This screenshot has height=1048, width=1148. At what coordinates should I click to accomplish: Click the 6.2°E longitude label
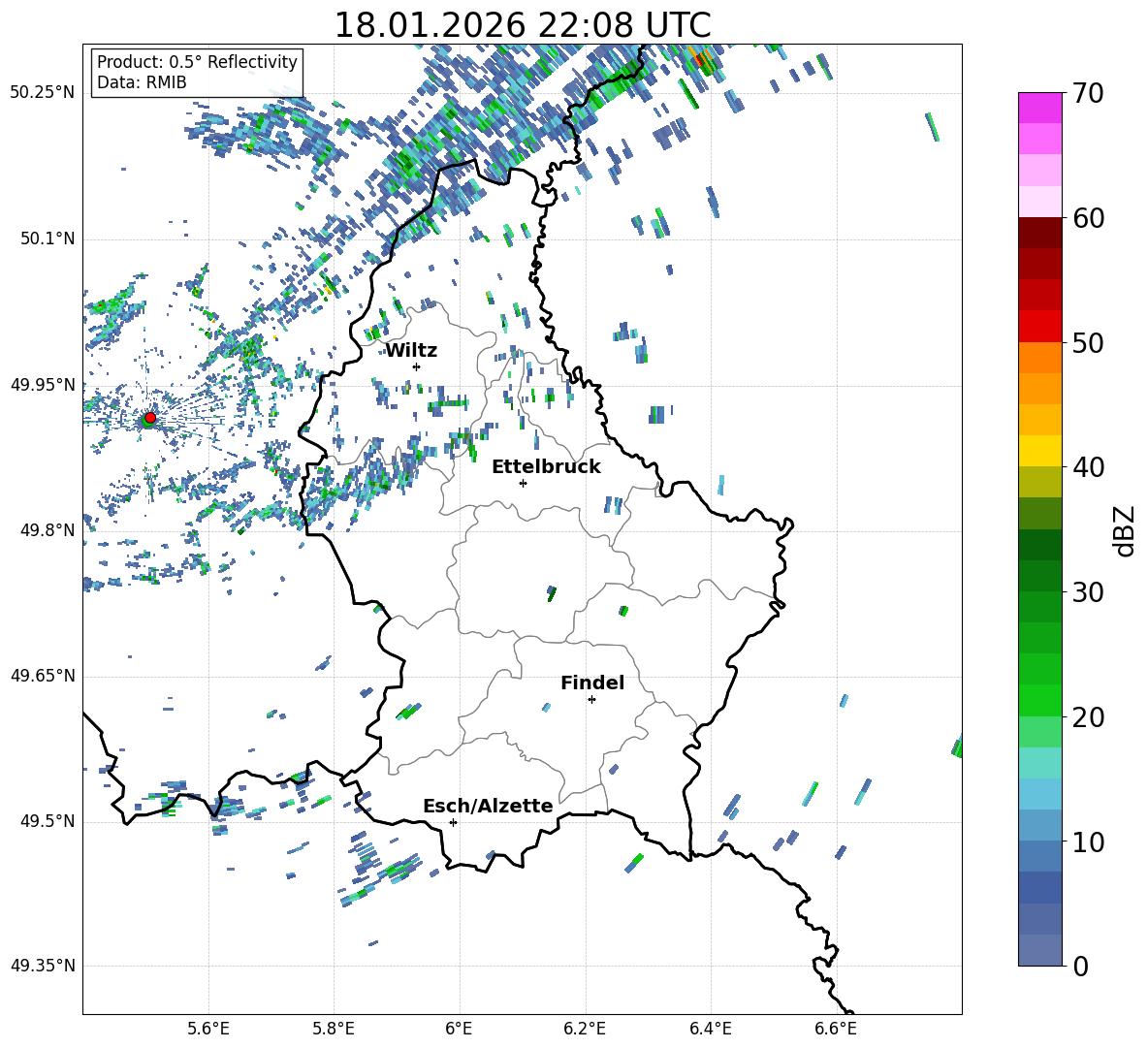click(x=585, y=1029)
